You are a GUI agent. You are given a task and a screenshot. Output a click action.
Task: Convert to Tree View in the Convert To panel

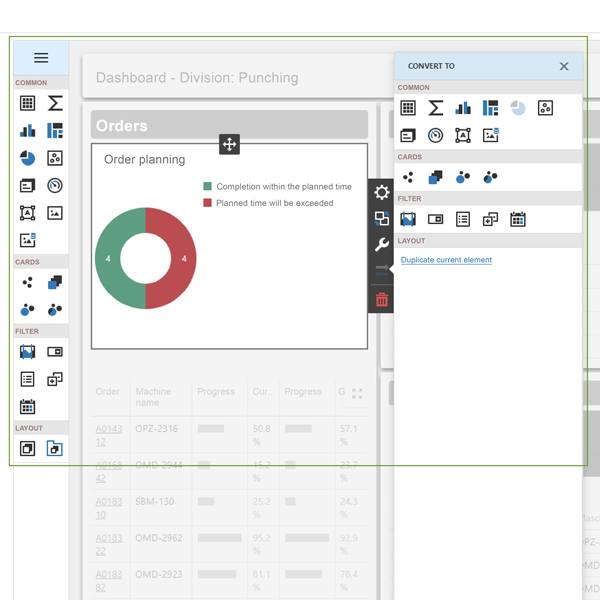click(490, 219)
